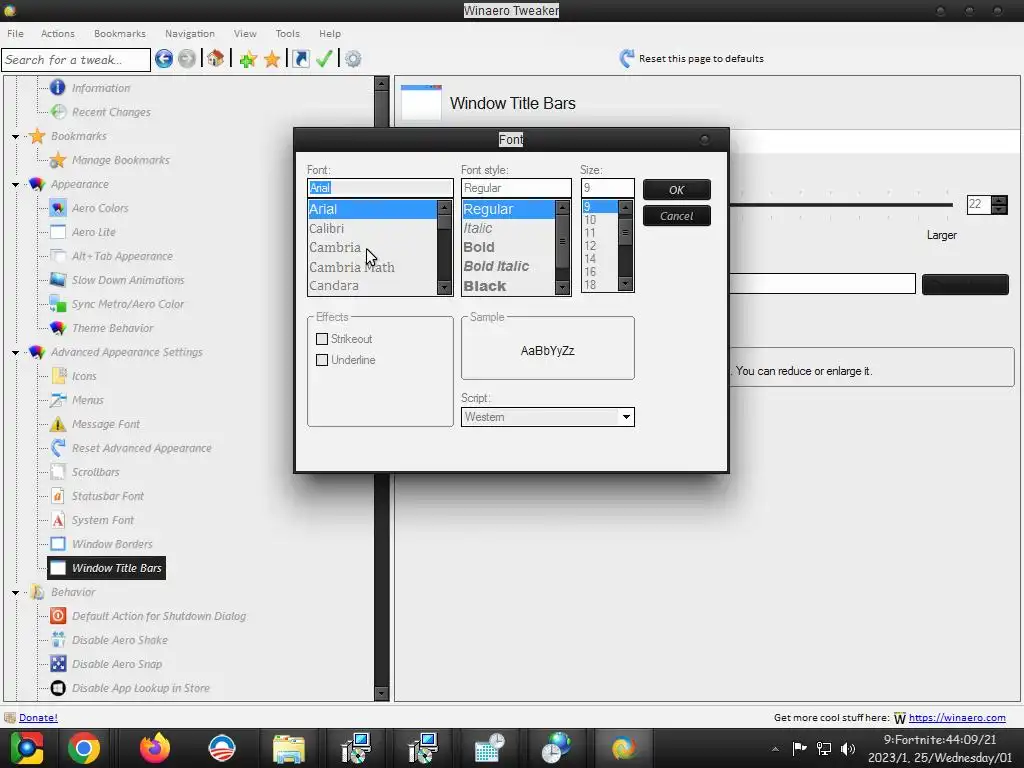Screen dimensions: 1024x768
Task: Enable the Underline checkbox
Action: [x=322, y=360]
